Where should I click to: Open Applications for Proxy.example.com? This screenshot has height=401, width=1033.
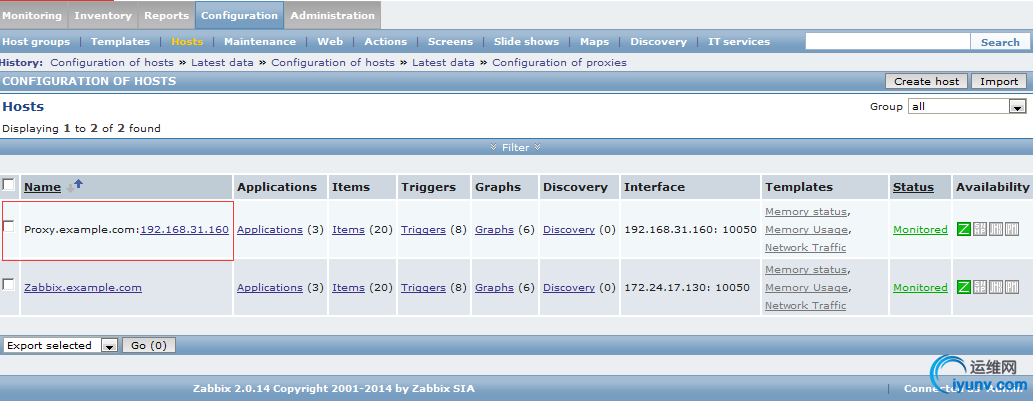tap(269, 229)
